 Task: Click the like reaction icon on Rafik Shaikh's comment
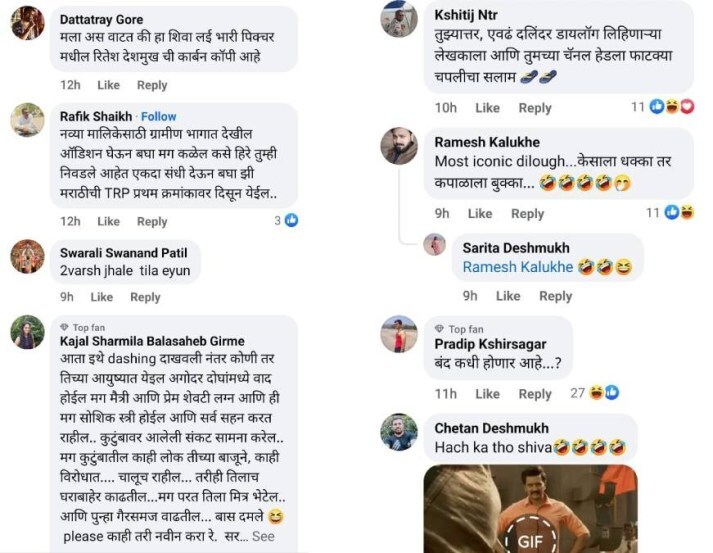click(291, 221)
